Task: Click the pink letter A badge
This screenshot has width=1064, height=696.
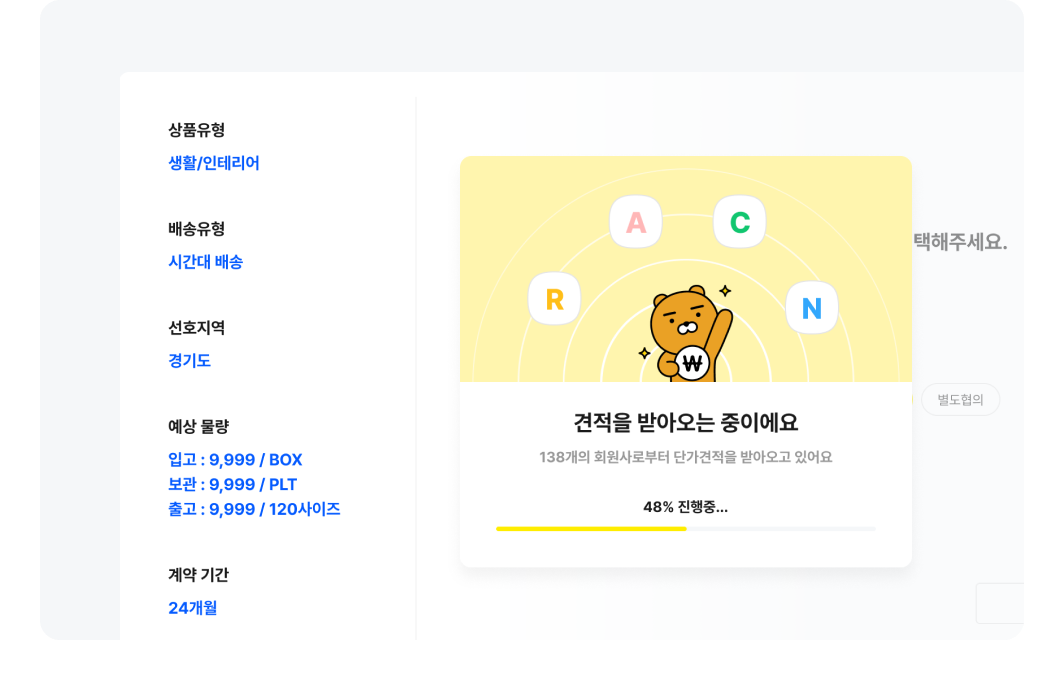Action: (x=636, y=222)
